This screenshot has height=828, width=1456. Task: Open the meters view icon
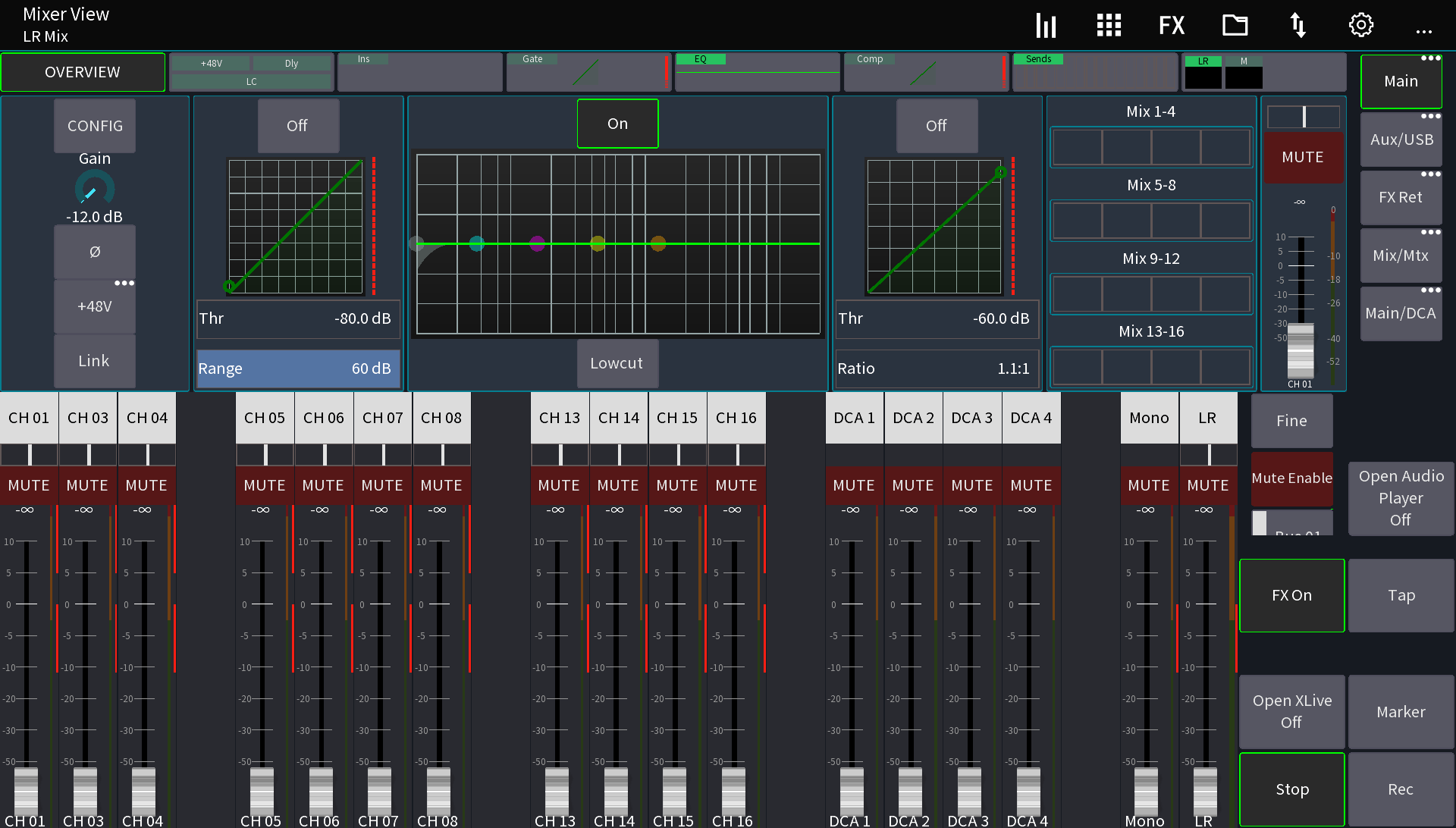1046,24
